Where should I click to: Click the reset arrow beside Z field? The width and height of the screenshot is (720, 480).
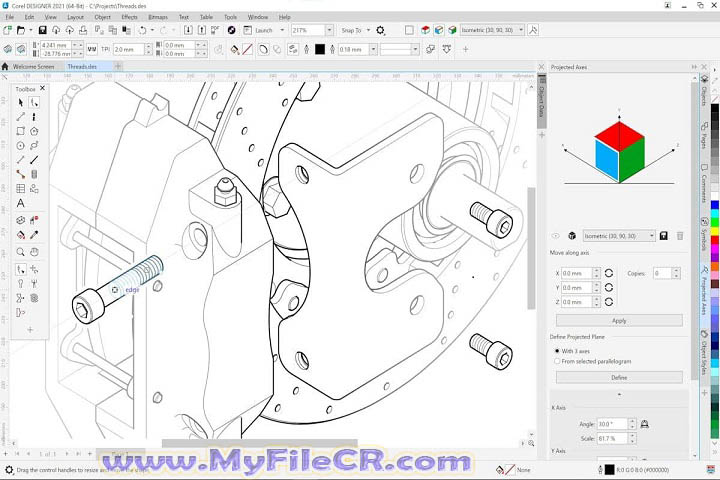(609, 302)
